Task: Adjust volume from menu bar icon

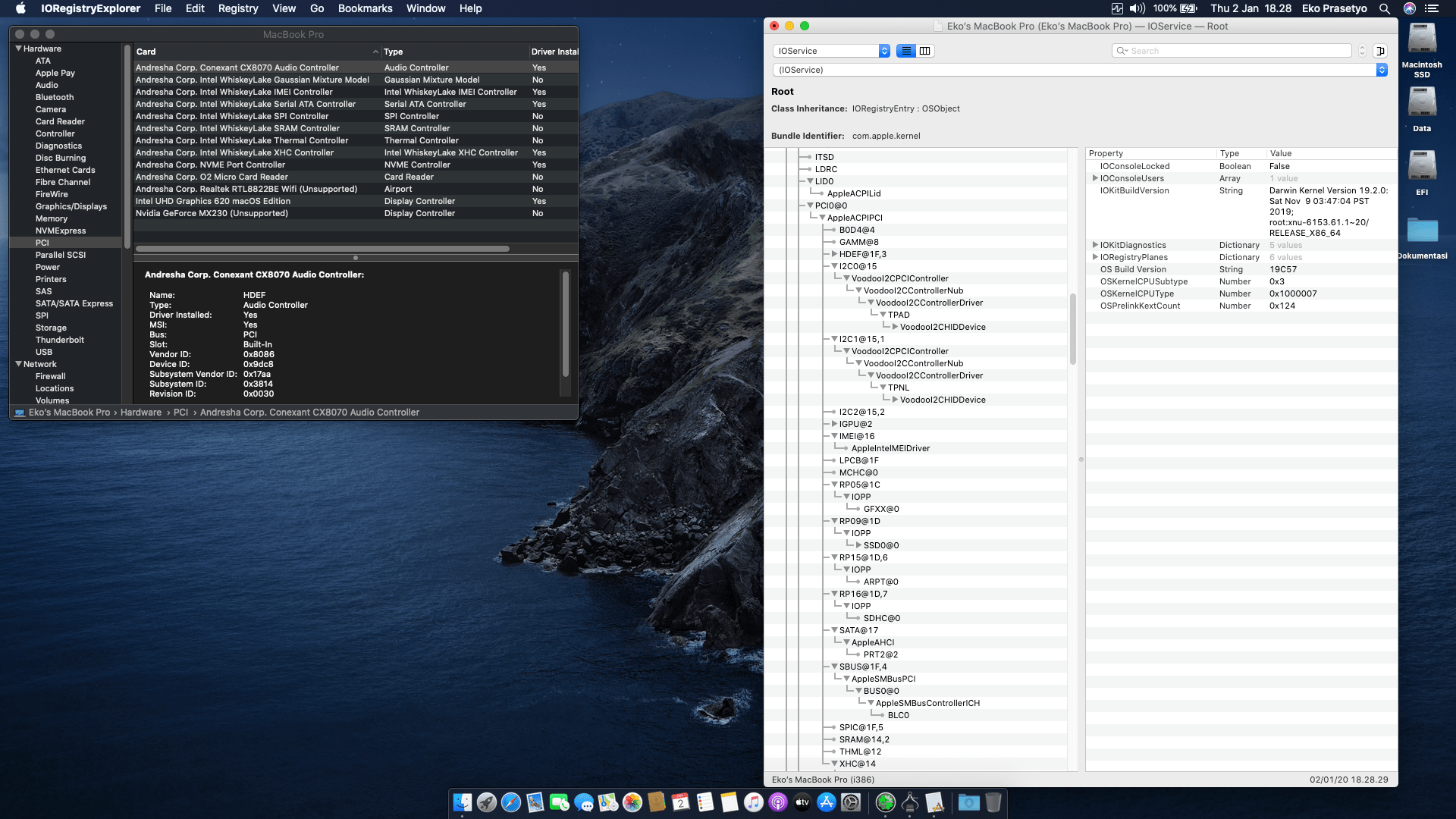Action: 1137,8
